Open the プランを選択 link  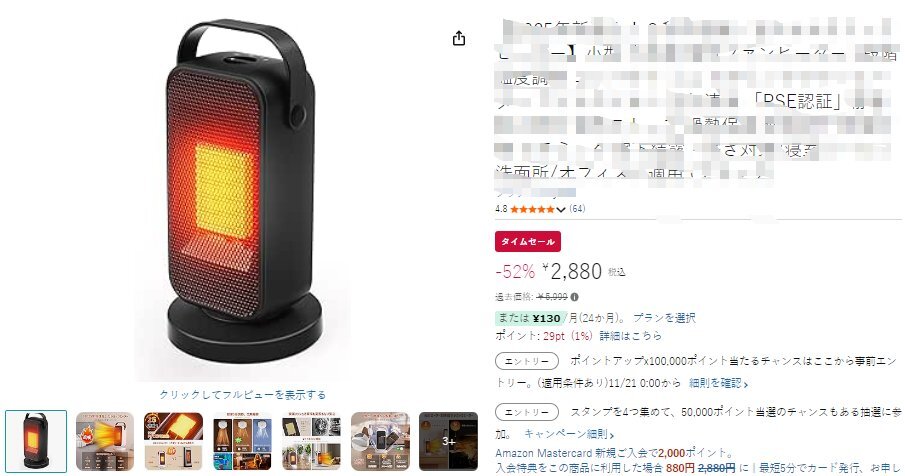[664, 318]
